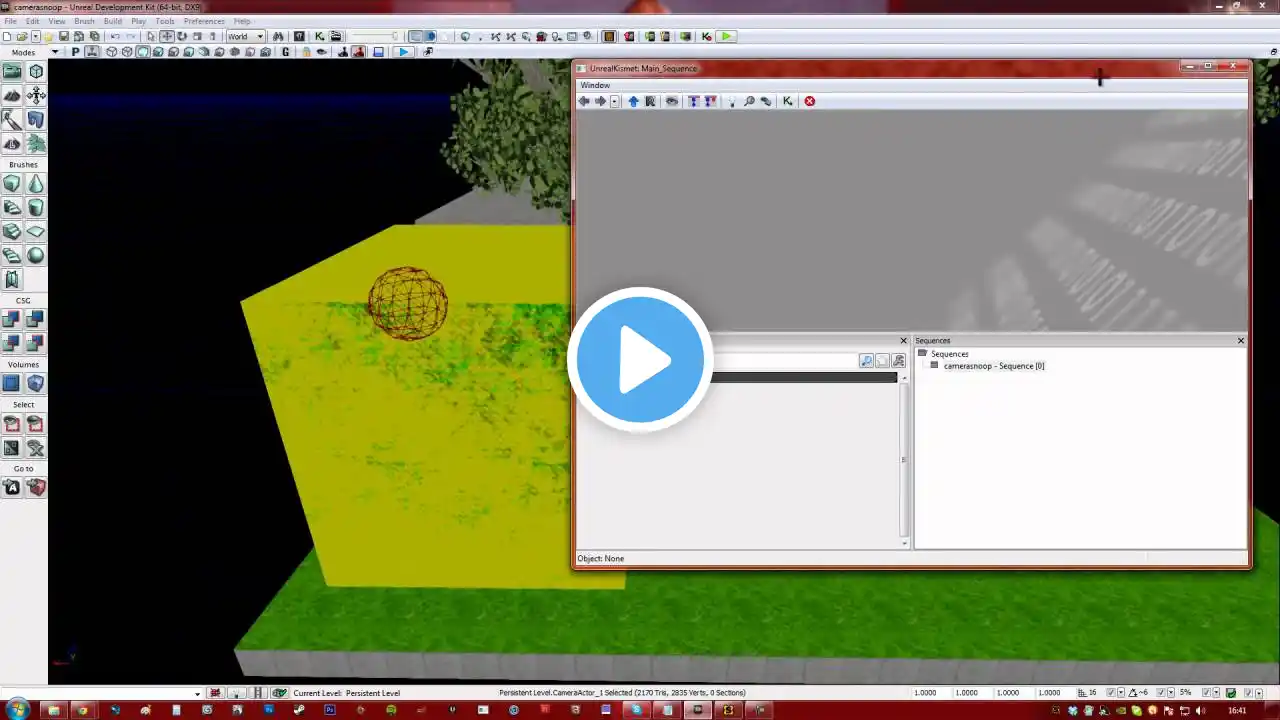
Task: Click 'Current Level: Persistent Level' status text
Action: [x=347, y=693]
